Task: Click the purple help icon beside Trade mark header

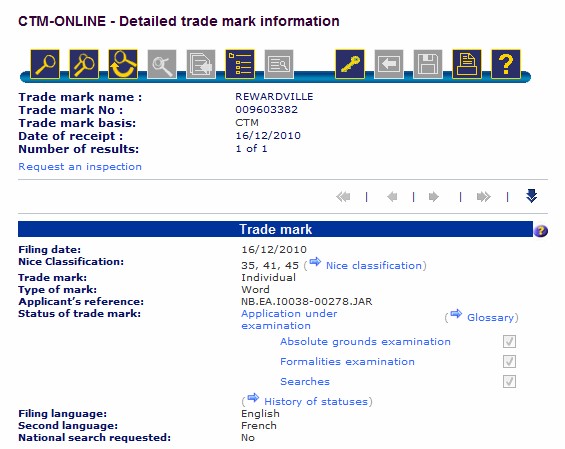Action: [x=541, y=231]
